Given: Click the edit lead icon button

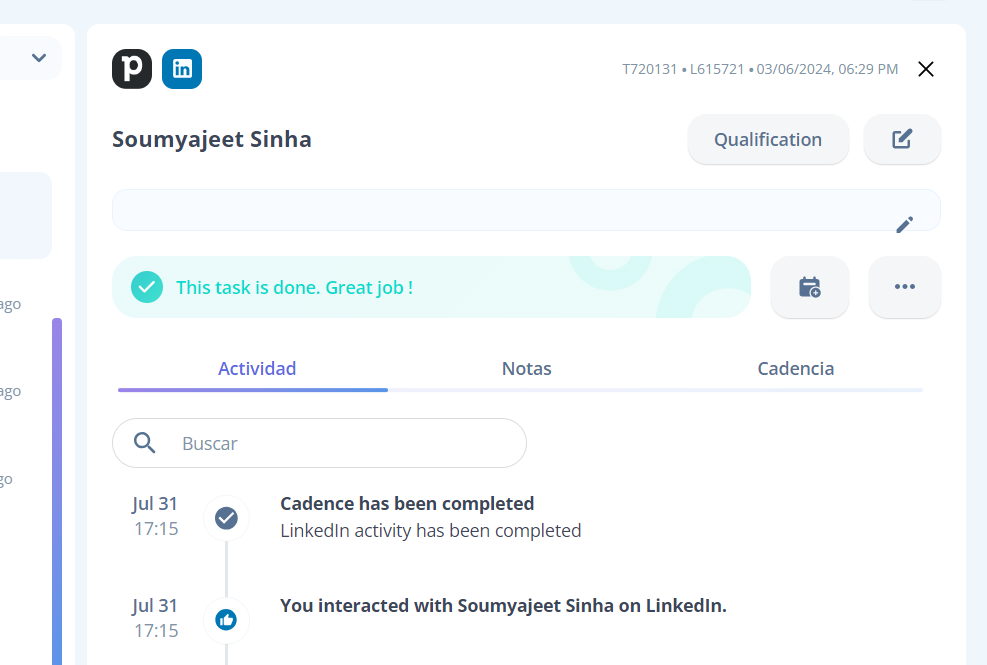Looking at the screenshot, I should [902, 139].
